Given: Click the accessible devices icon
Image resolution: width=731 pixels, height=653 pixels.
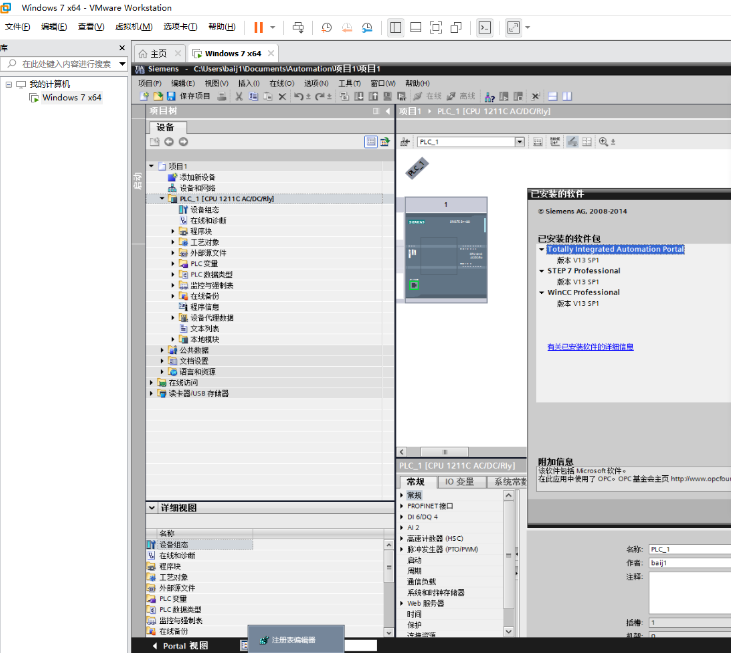Looking at the screenshot, I should [490, 96].
